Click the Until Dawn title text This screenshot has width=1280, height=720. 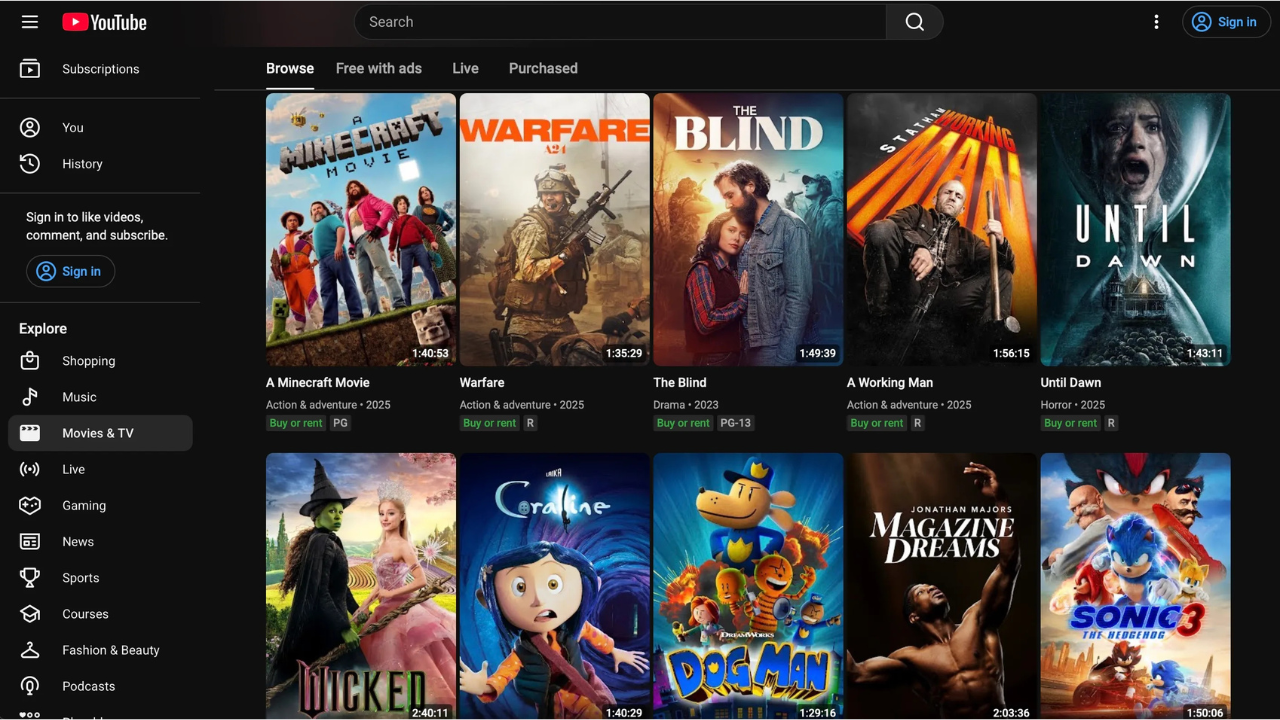click(1071, 383)
